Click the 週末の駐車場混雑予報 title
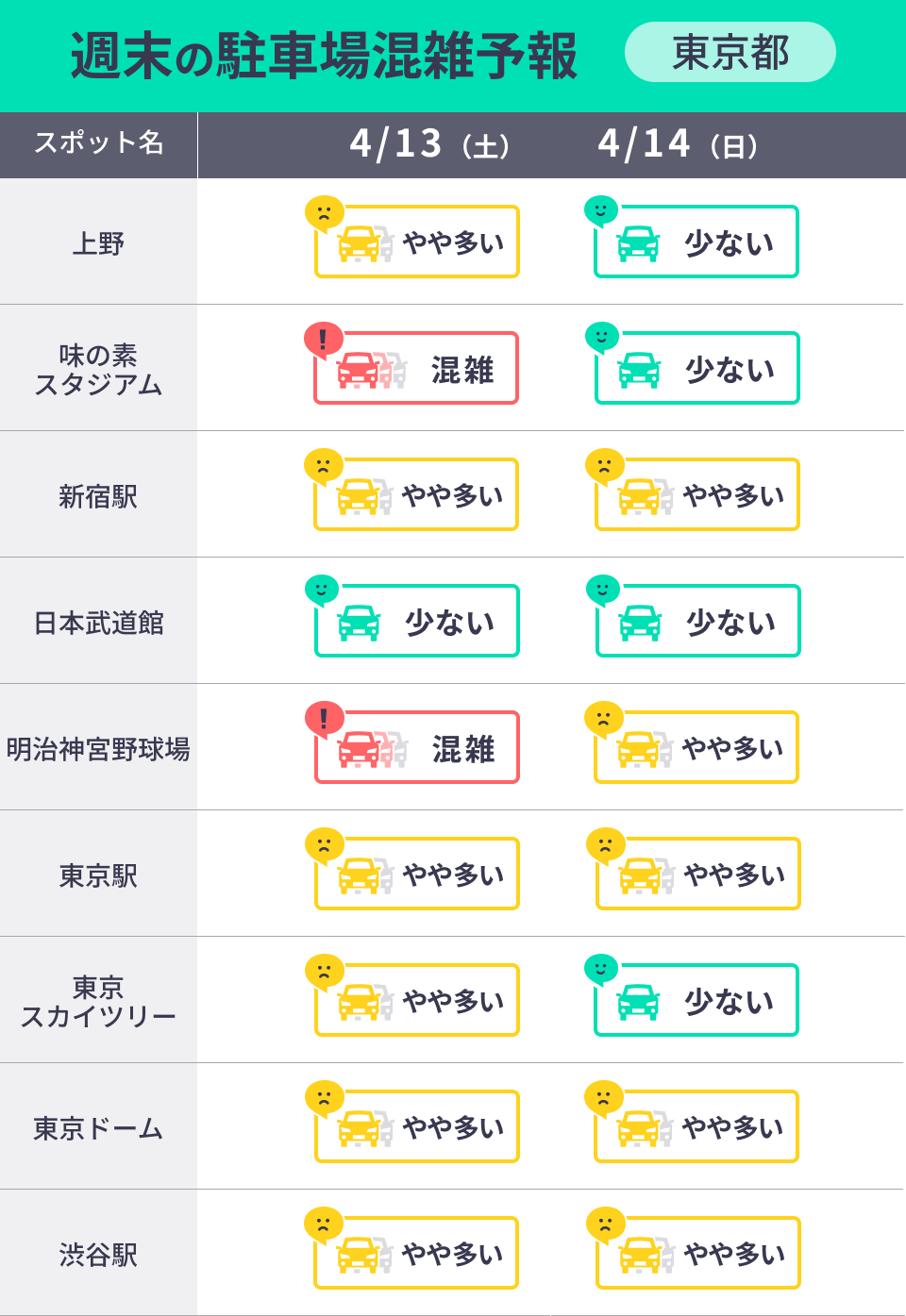Screen dimensions: 906x1316 324,56
